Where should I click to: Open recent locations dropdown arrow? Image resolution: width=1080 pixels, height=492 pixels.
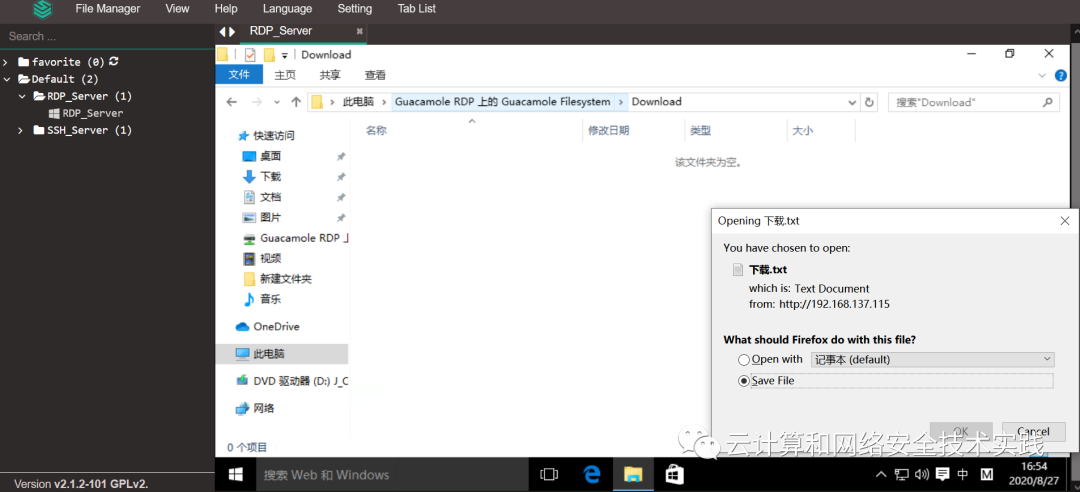277,102
